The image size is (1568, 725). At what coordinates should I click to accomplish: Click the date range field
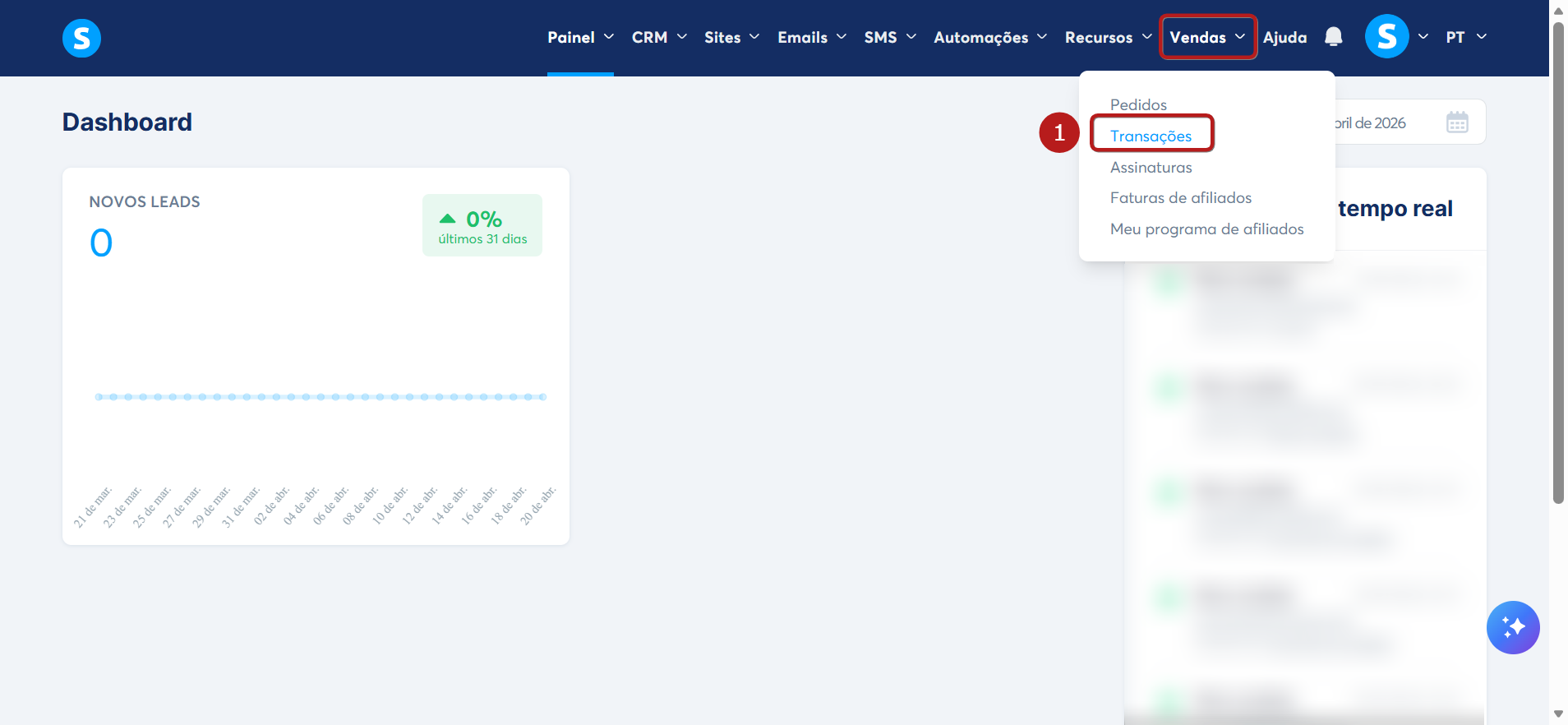[1409, 122]
